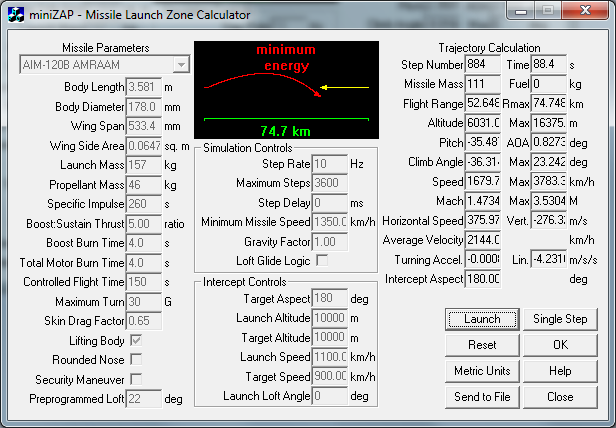Click the OK button
The image size is (616, 428).
(x=560, y=345)
